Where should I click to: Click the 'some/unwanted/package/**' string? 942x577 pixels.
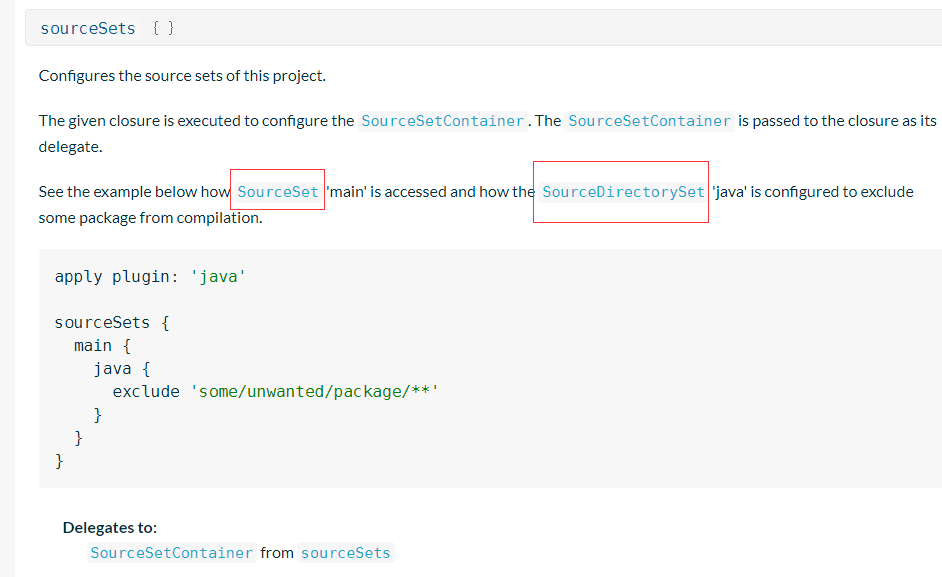(314, 391)
